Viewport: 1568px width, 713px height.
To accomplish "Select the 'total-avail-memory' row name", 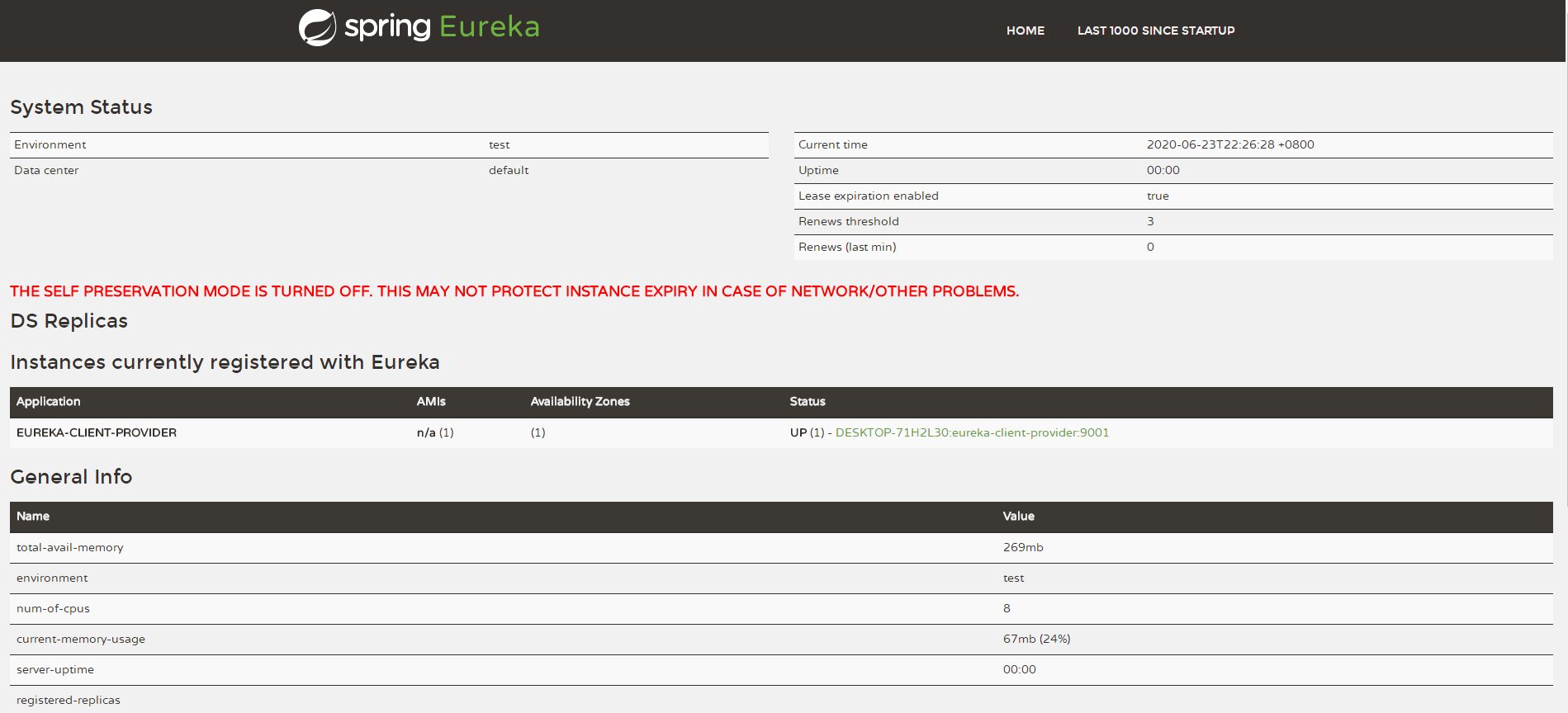I will (70, 547).
